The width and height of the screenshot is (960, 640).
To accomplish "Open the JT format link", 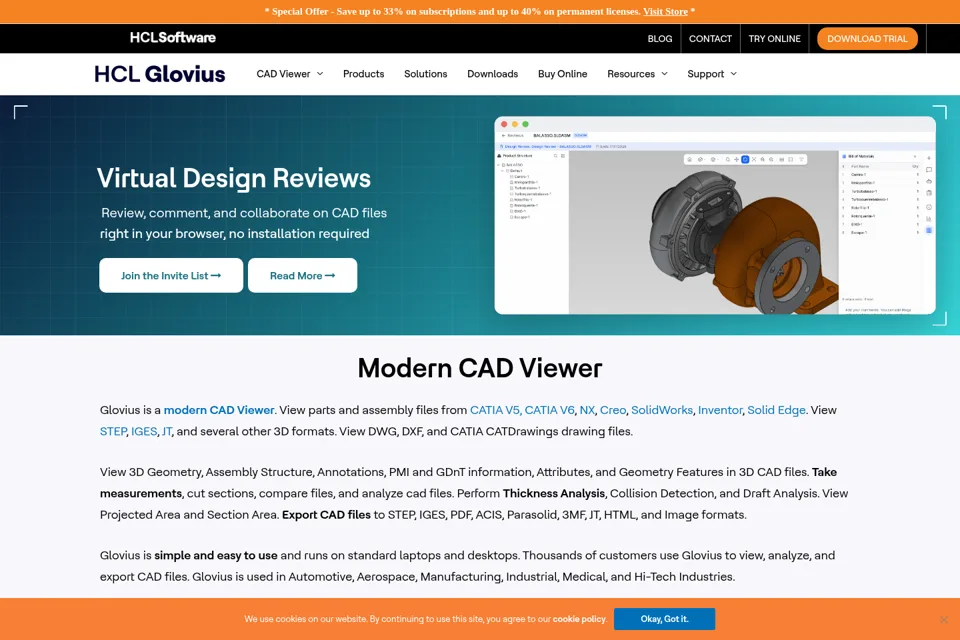I will tap(167, 432).
